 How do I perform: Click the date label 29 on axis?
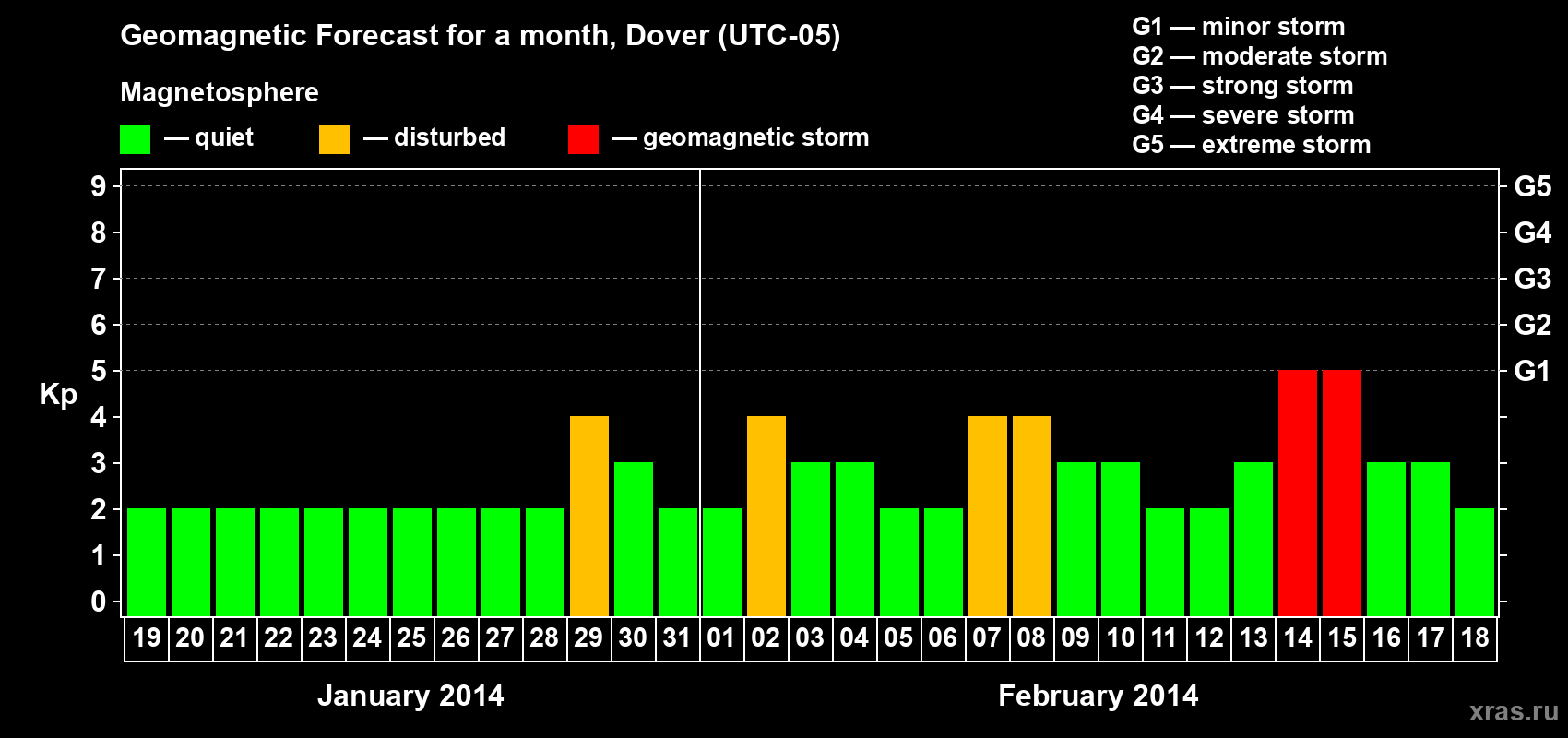click(588, 637)
